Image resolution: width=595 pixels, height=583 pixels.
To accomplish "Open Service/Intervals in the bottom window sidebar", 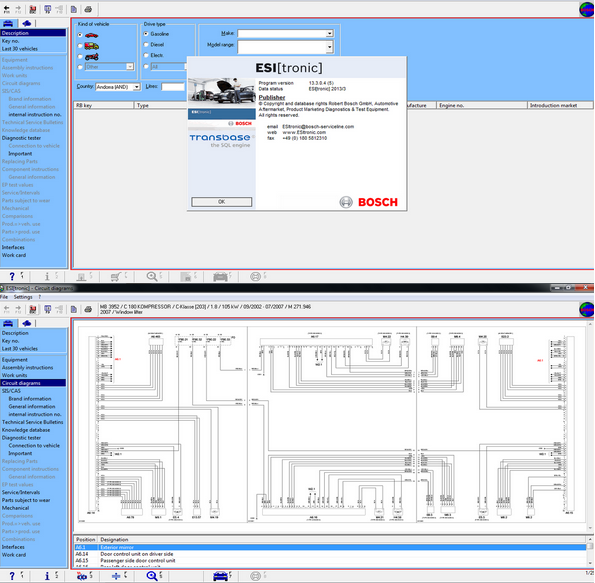I will click(x=21, y=492).
